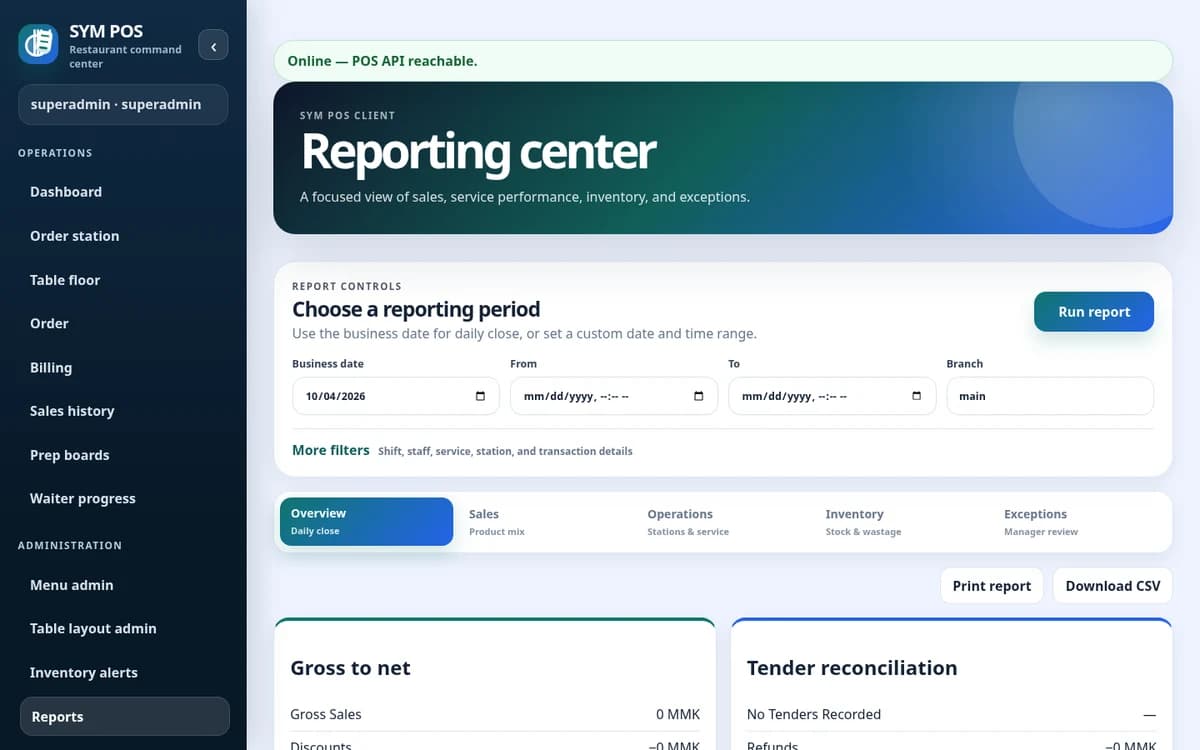Open Waiter progress in the sidebar
The width and height of the screenshot is (1200, 750).
pos(125,498)
